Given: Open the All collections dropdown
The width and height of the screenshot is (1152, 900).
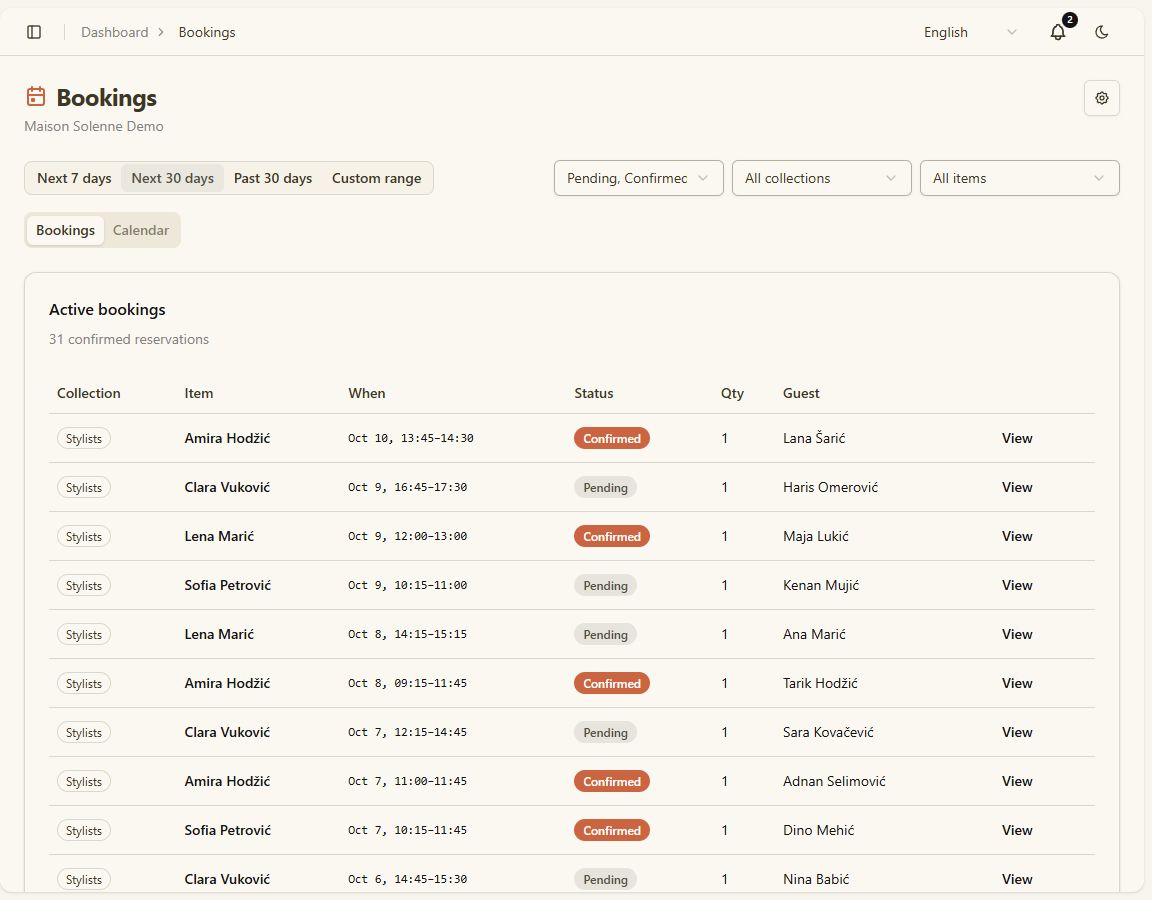Looking at the screenshot, I should tap(821, 178).
